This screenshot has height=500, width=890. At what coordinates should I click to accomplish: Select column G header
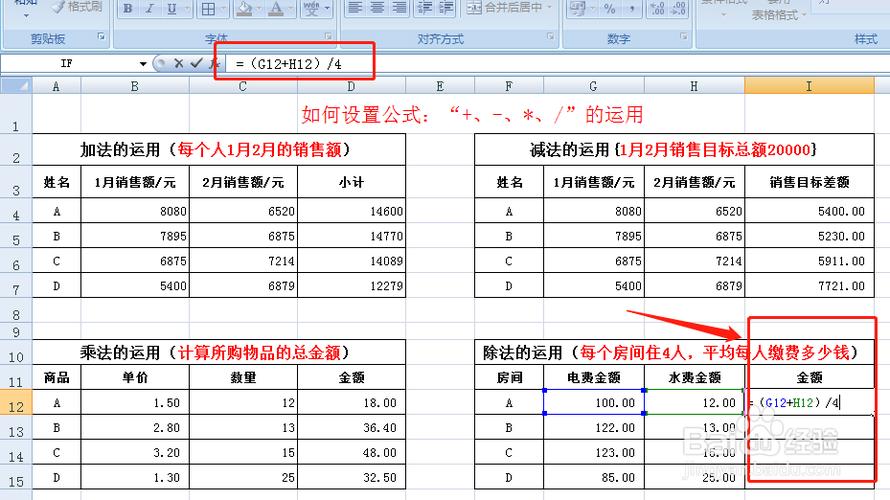(594, 86)
